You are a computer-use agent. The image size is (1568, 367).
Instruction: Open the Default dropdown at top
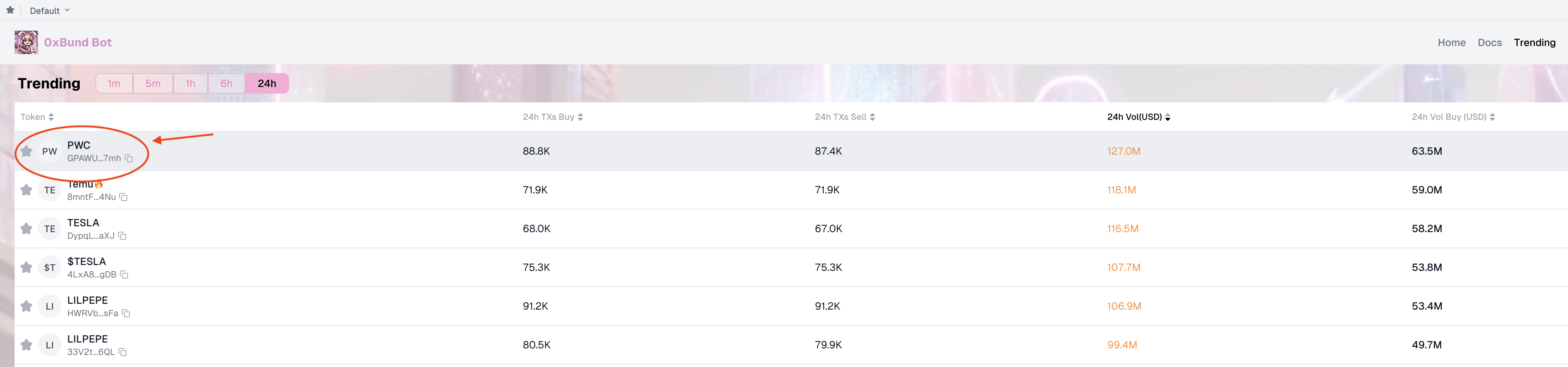point(49,10)
